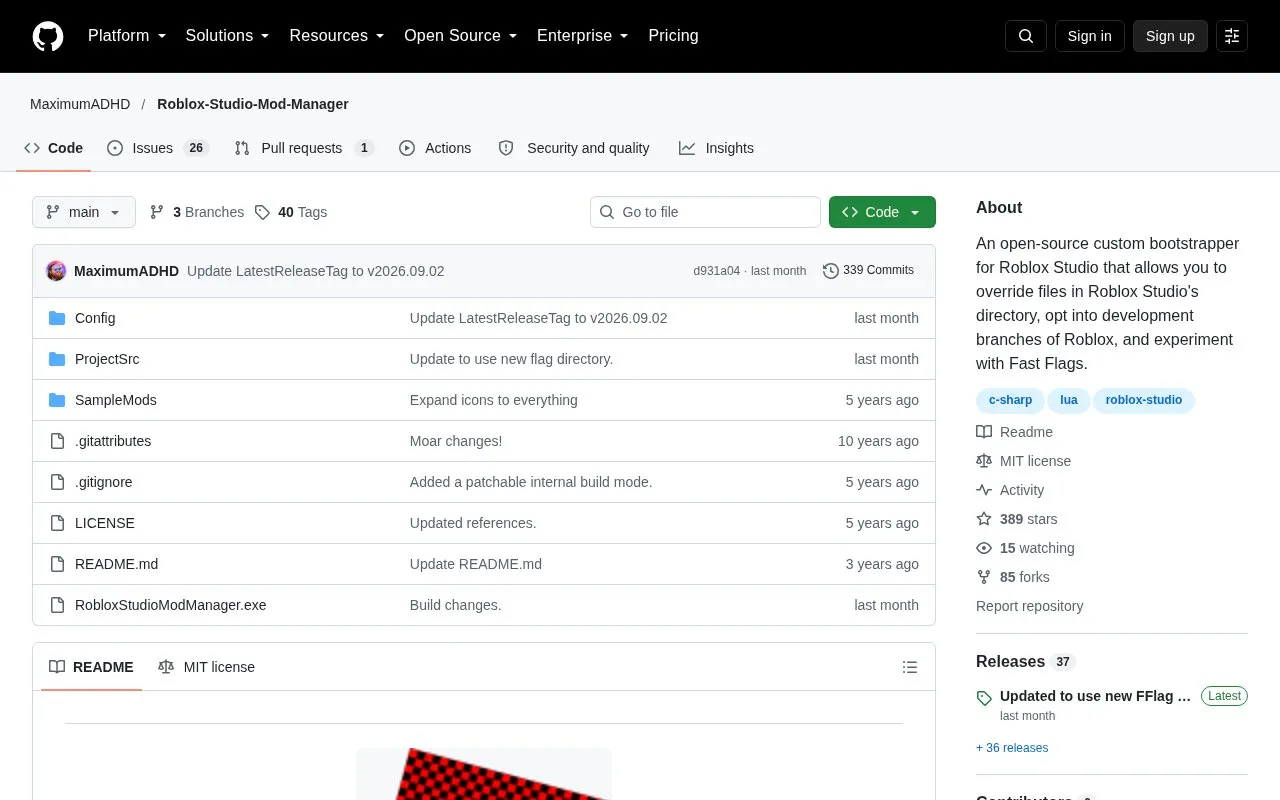Click the ProjectSrc folder icon
The image size is (1280, 800).
57,359
